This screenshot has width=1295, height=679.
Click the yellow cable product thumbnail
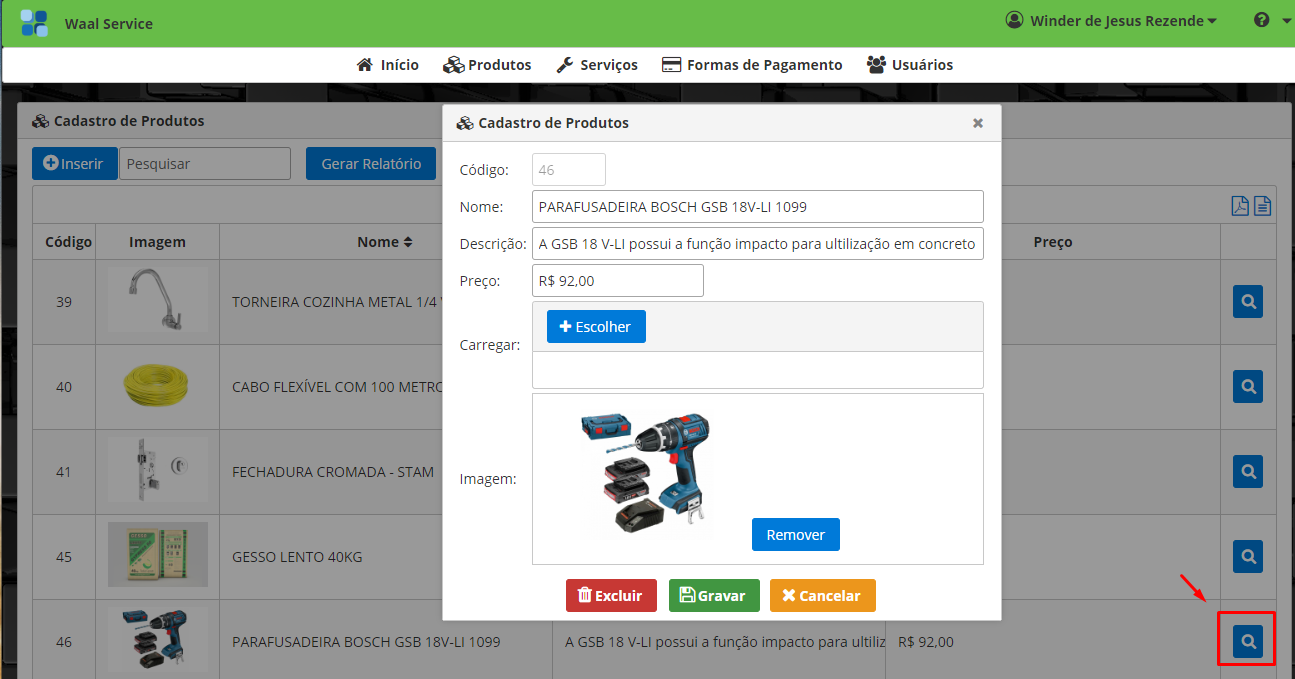[x=158, y=386]
